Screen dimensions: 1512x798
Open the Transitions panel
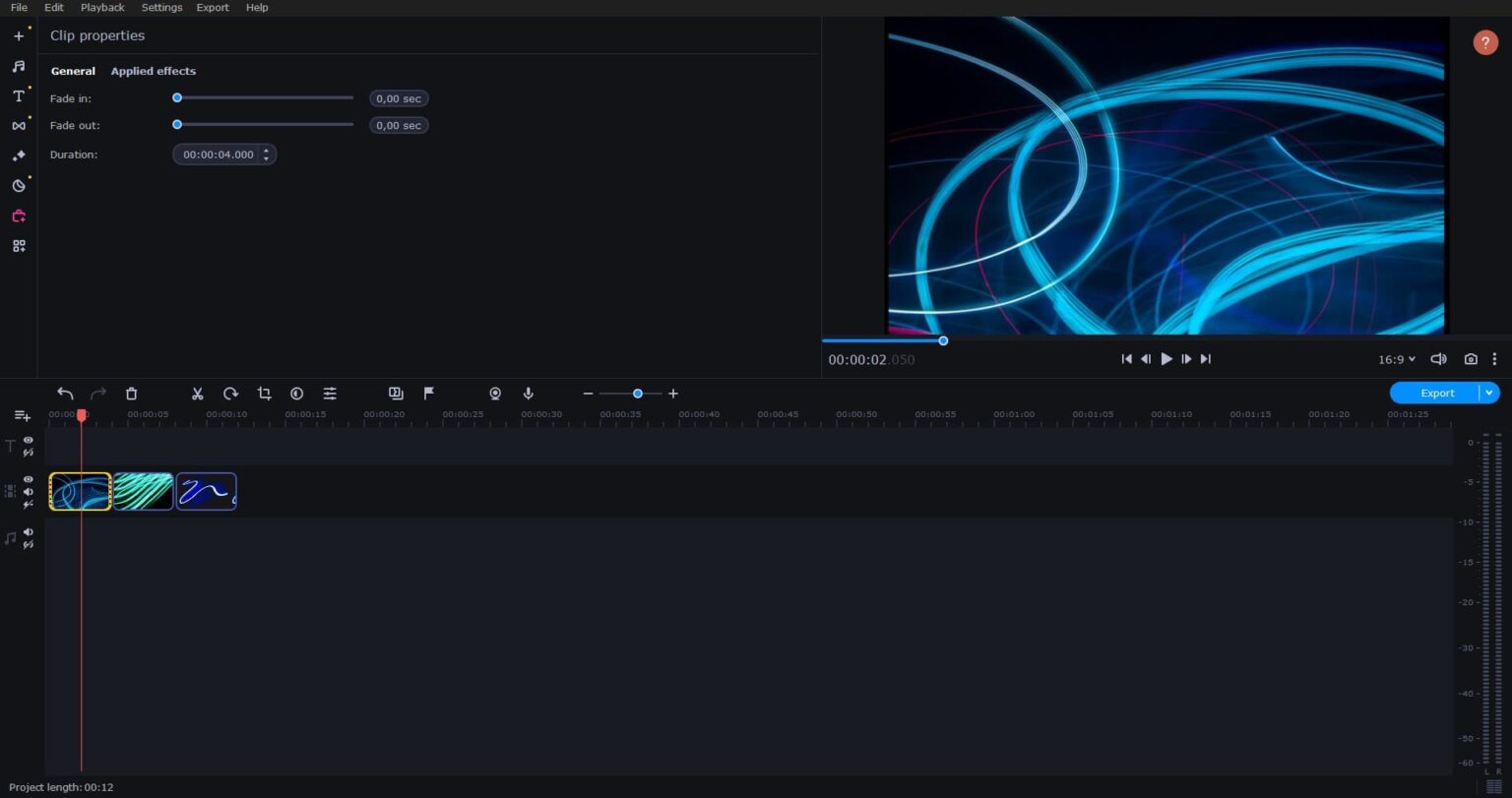[x=19, y=125]
